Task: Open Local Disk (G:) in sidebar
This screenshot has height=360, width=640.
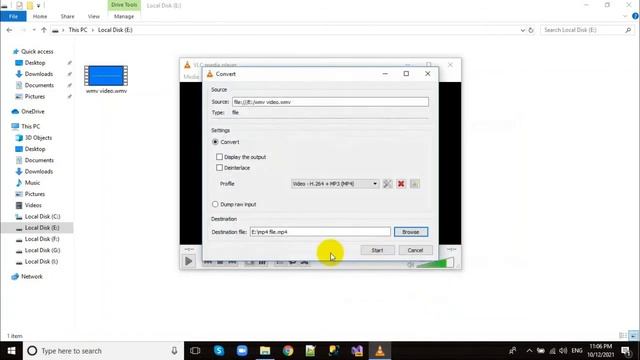Action: [x=42, y=250]
